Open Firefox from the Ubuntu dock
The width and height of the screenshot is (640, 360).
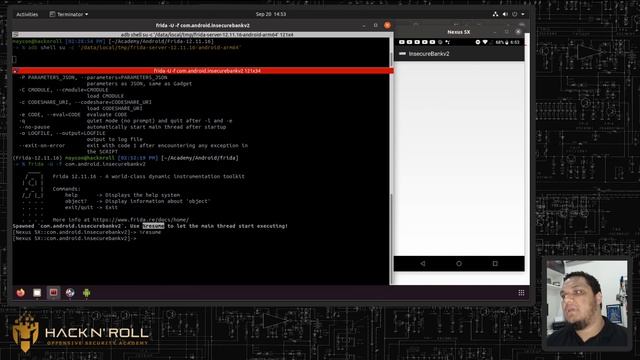(x=20, y=293)
